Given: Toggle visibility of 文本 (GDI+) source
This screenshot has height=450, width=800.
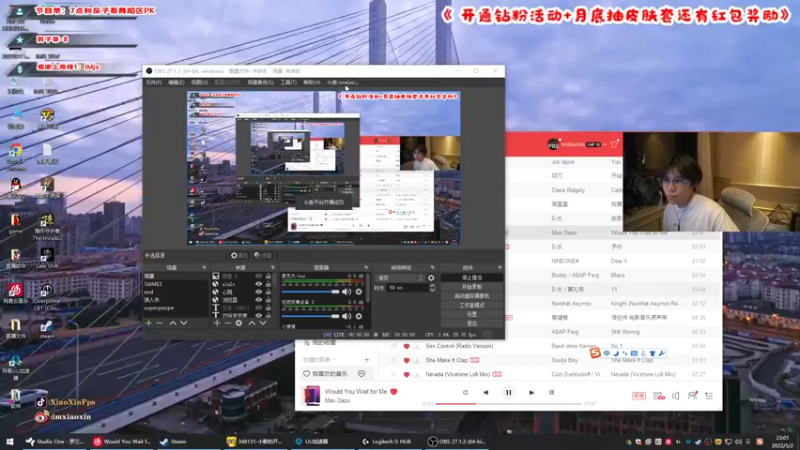Looking at the screenshot, I should [x=259, y=308].
